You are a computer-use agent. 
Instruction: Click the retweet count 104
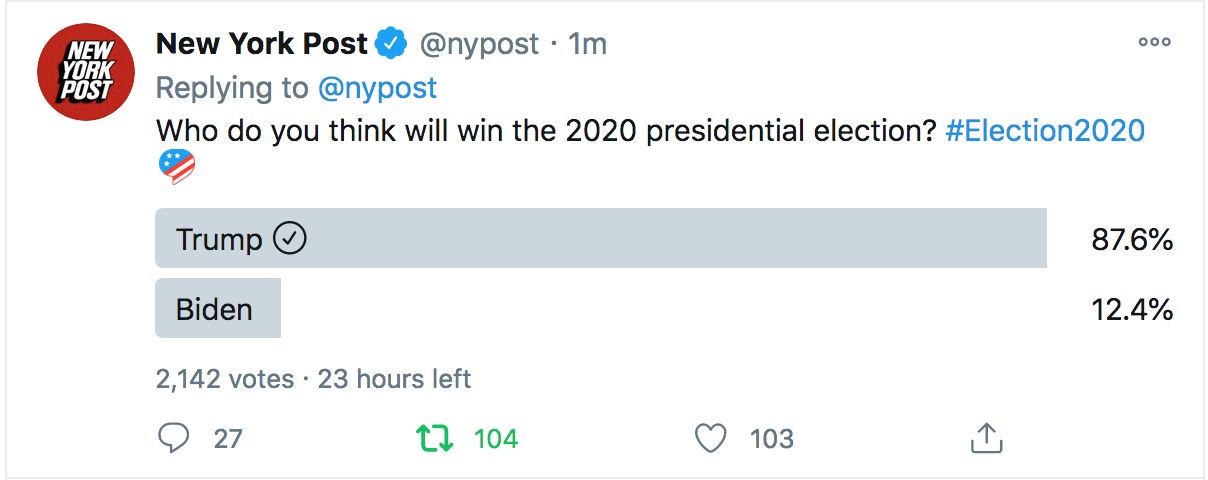(x=496, y=438)
